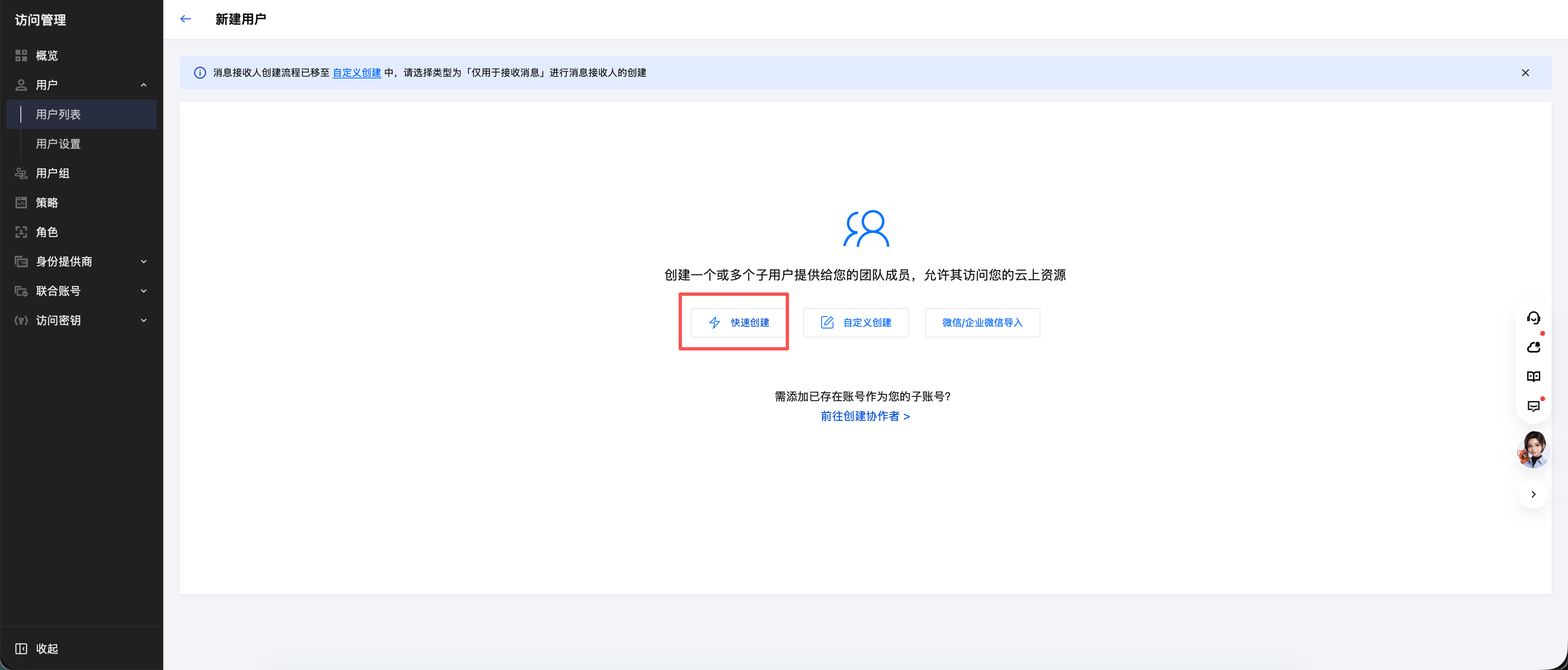Click the 新建用户 page title

pyautogui.click(x=241, y=19)
